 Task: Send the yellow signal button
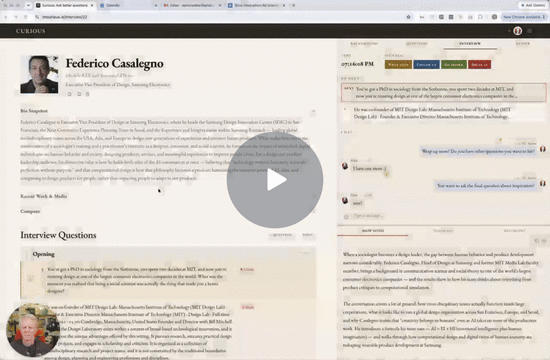coord(398,65)
